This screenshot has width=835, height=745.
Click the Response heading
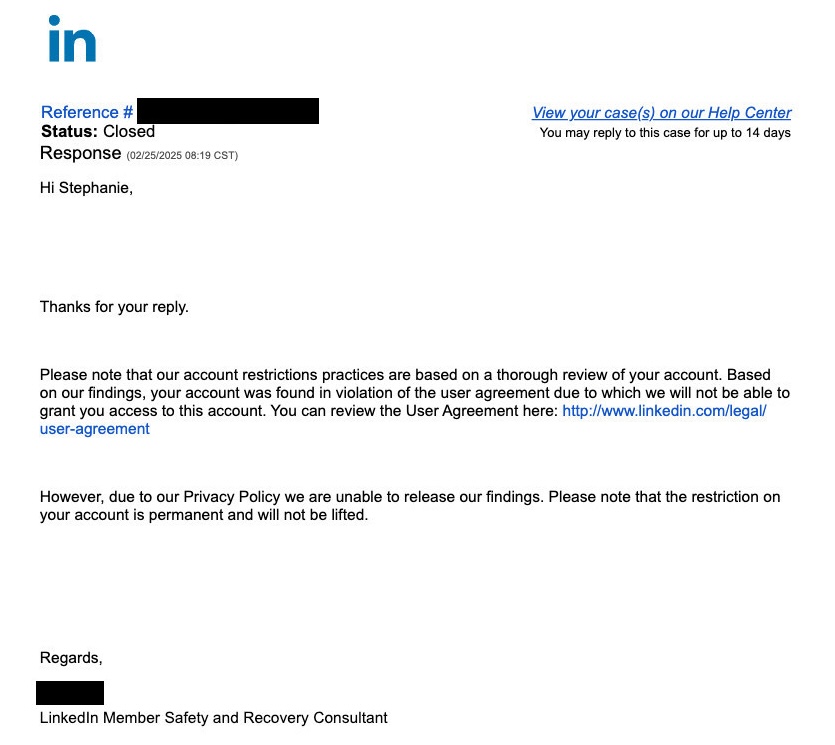[x=80, y=154]
